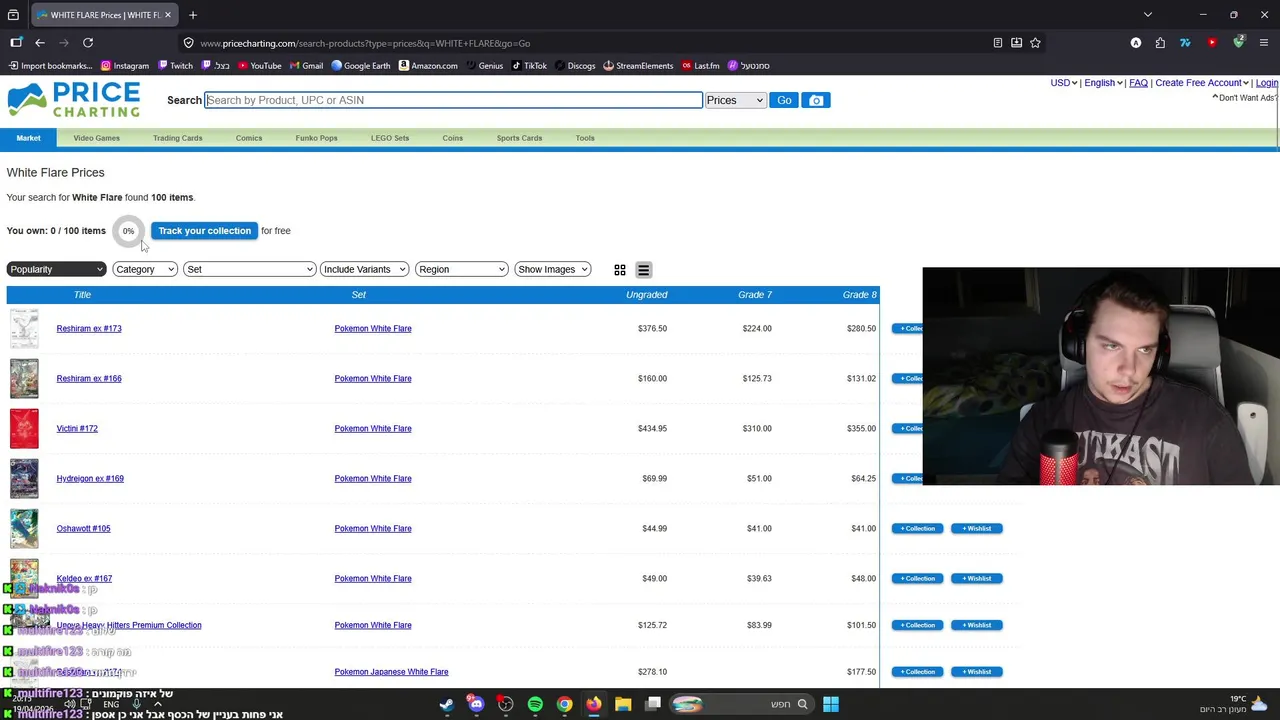The height and width of the screenshot is (720, 1280).
Task: Open Category filter dropdown
Action: click(x=145, y=269)
